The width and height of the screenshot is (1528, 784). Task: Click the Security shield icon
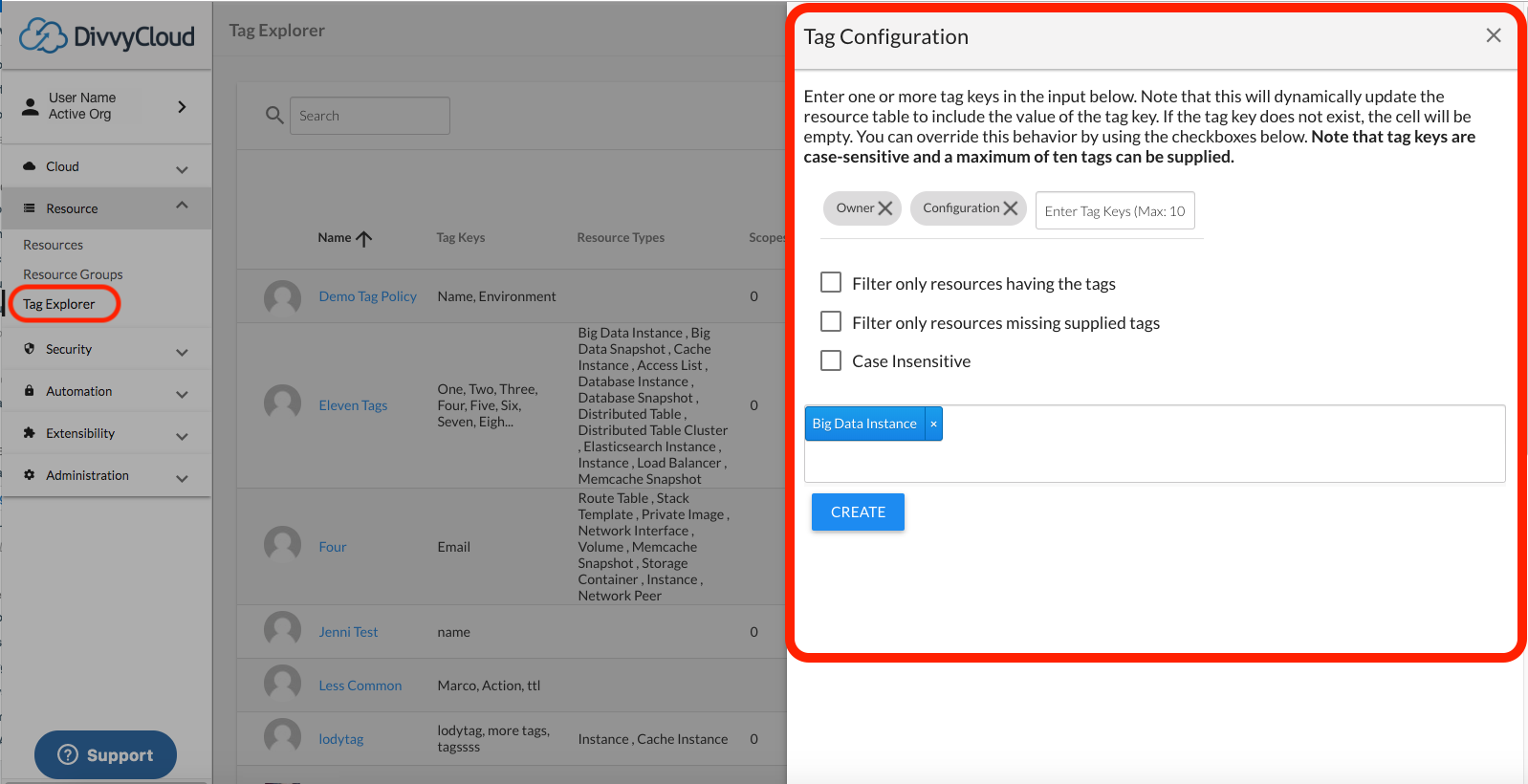[29, 349]
